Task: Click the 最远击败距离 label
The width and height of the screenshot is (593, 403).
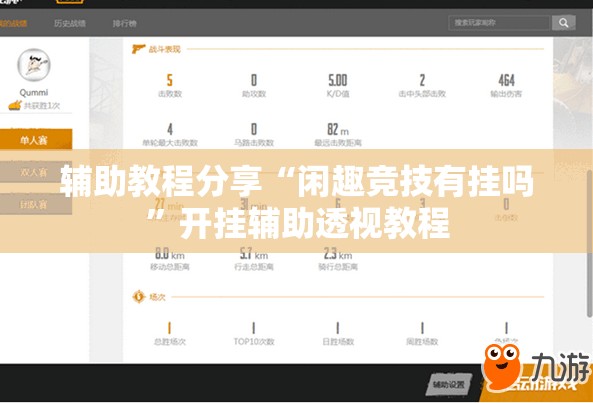Action: point(338,143)
